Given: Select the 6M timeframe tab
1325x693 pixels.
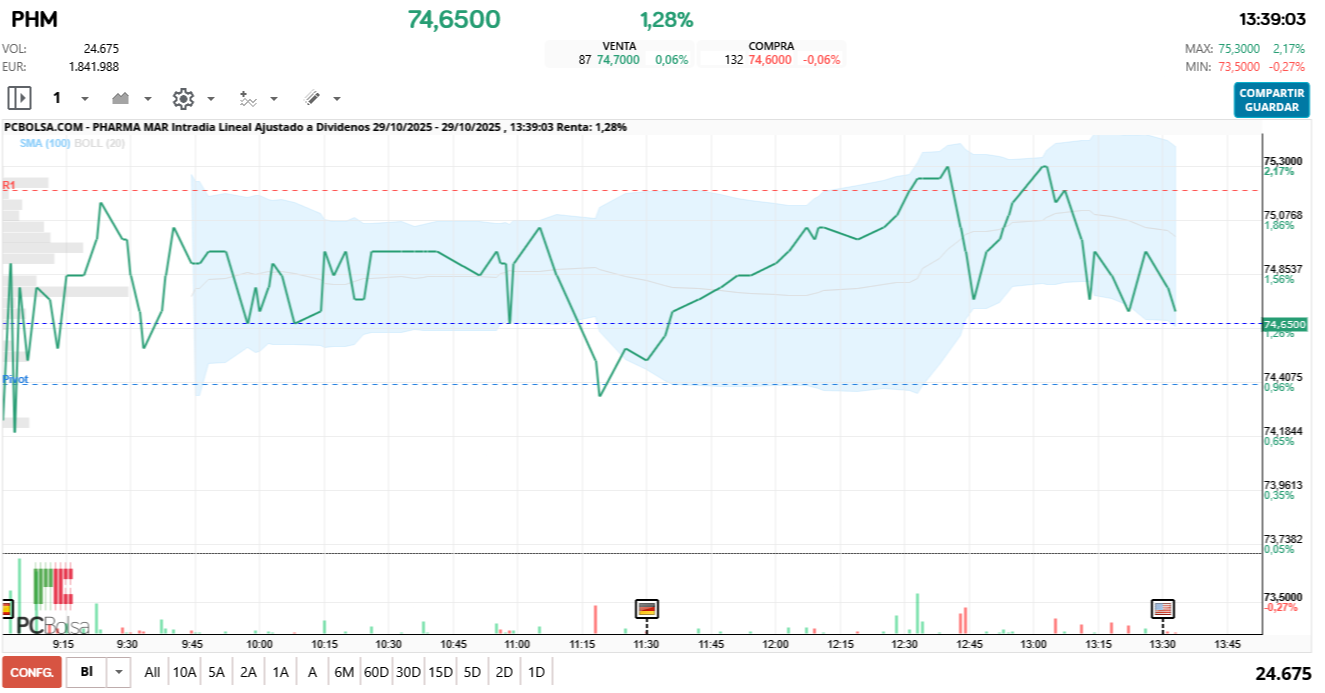Looking at the screenshot, I should tap(344, 672).
